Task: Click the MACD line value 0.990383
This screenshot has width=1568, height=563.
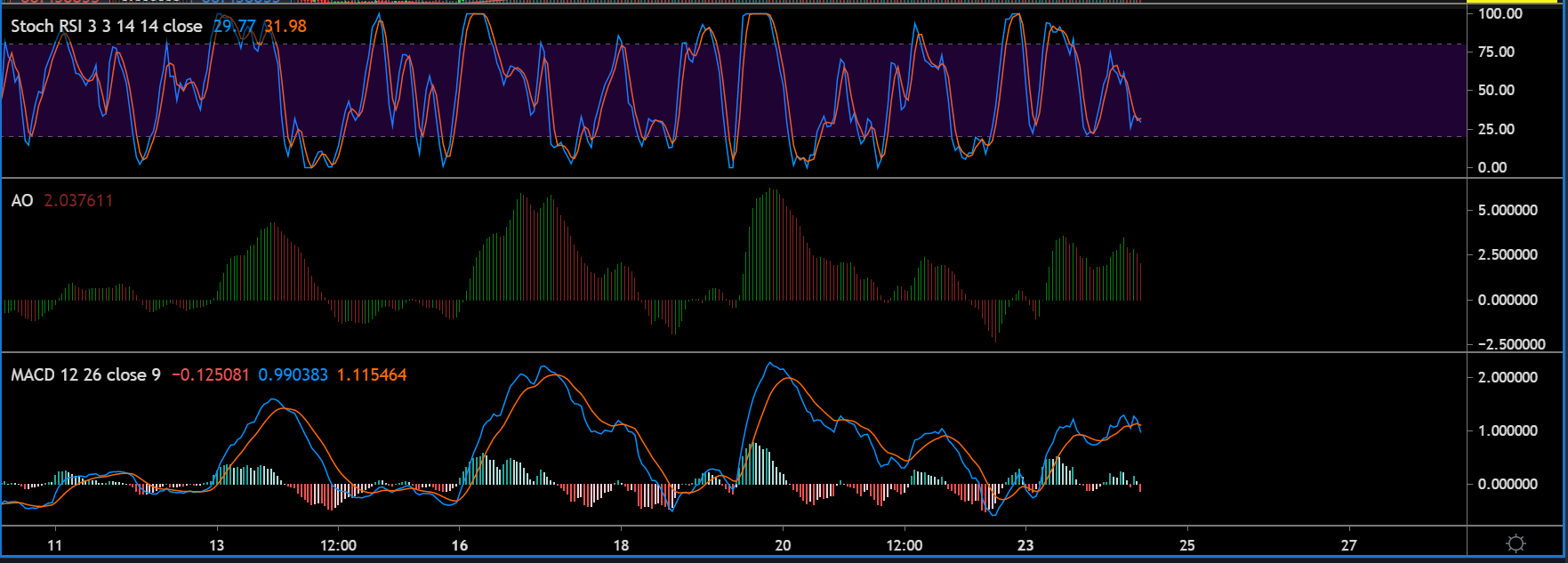Action: pos(293,375)
